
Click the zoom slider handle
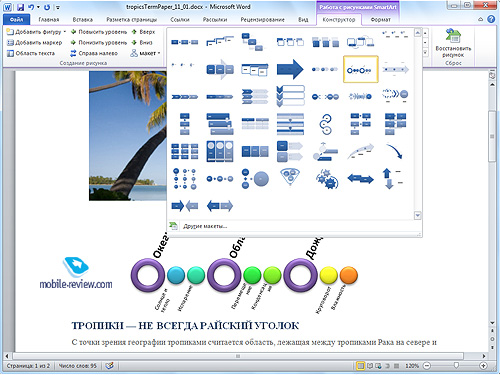(x=456, y=366)
